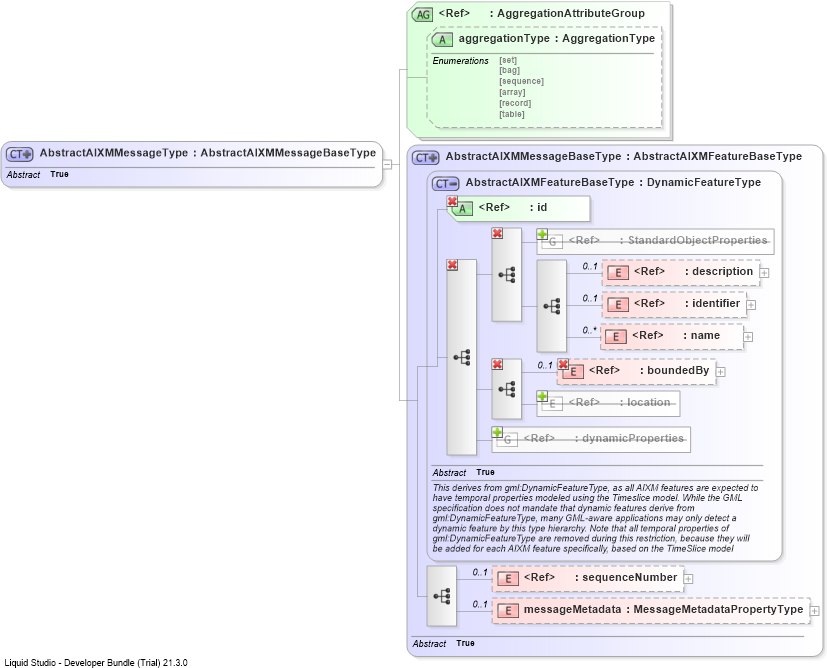Click the sequence compositor connected to StandardObjectProperties
The height and width of the screenshot is (668, 827).
pos(506,275)
